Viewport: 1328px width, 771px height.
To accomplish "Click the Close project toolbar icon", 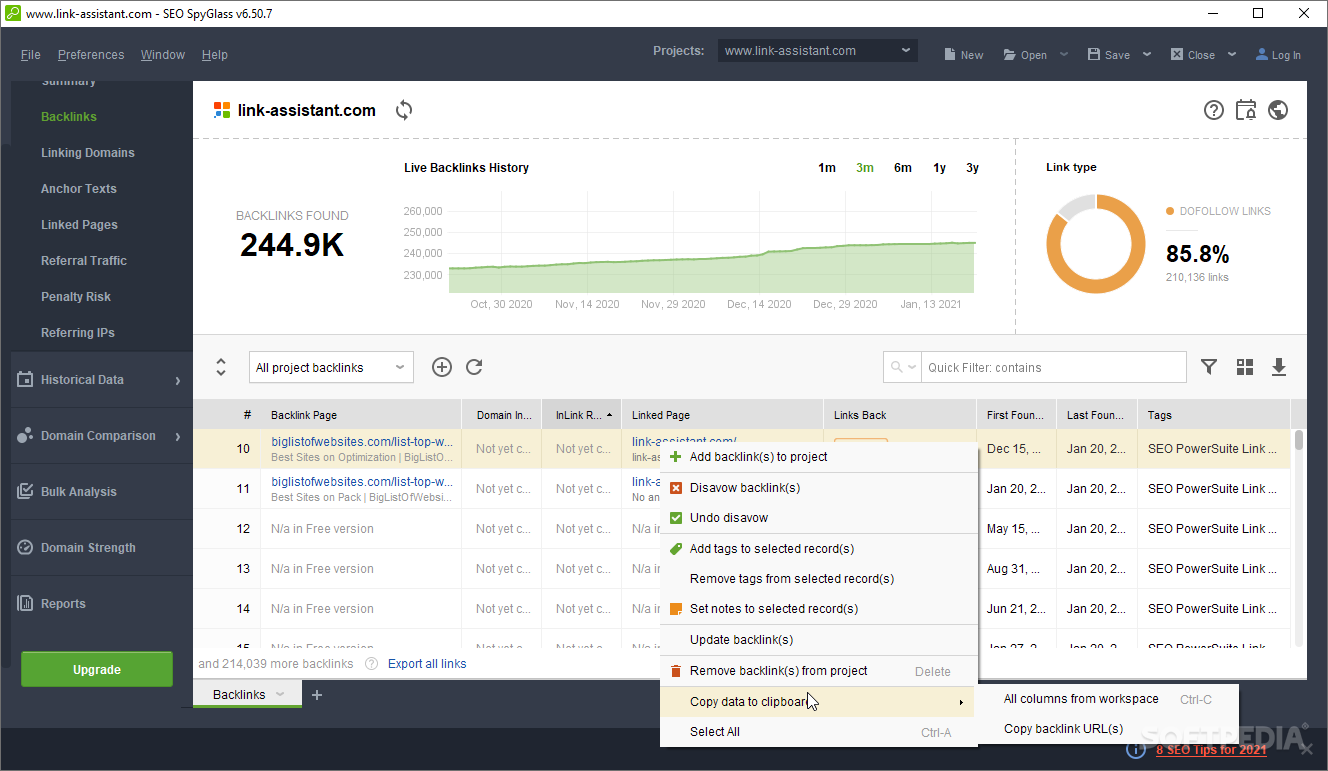I will coord(1177,55).
